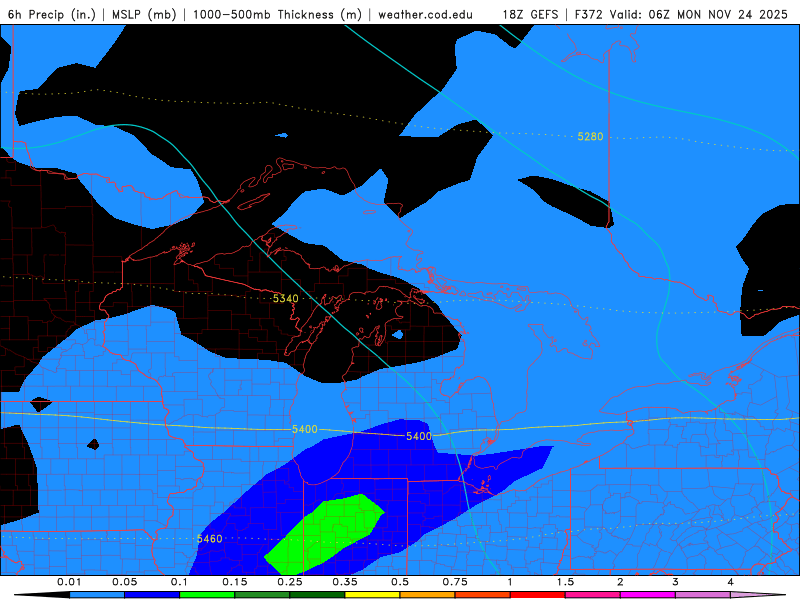Click the "18Z GEFS" model run label

[x=530, y=14]
